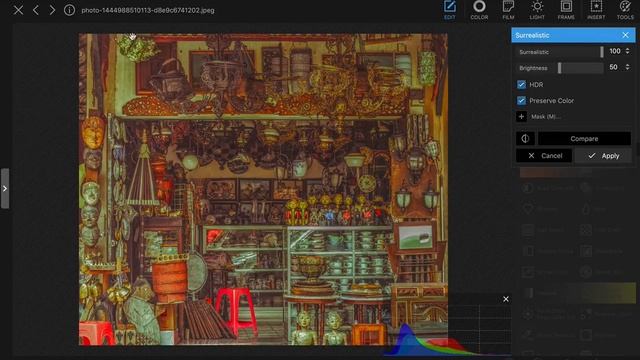Cancel the Surrealistic effect
The image size is (640, 360).
coord(544,156)
